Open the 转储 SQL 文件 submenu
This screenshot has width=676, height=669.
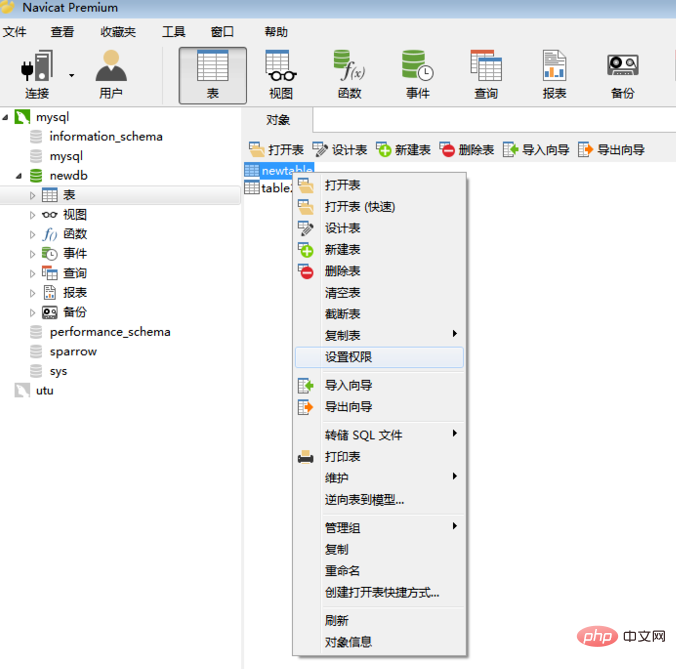pos(379,435)
